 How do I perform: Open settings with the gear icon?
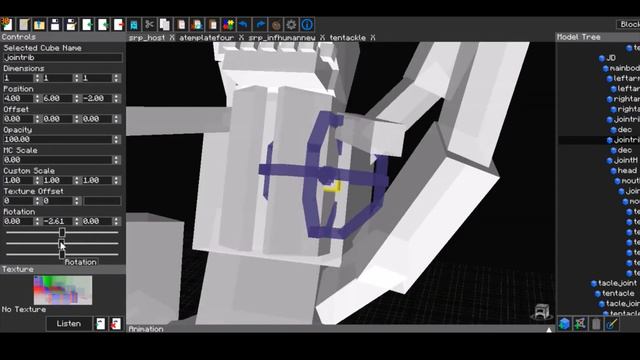click(x=291, y=24)
